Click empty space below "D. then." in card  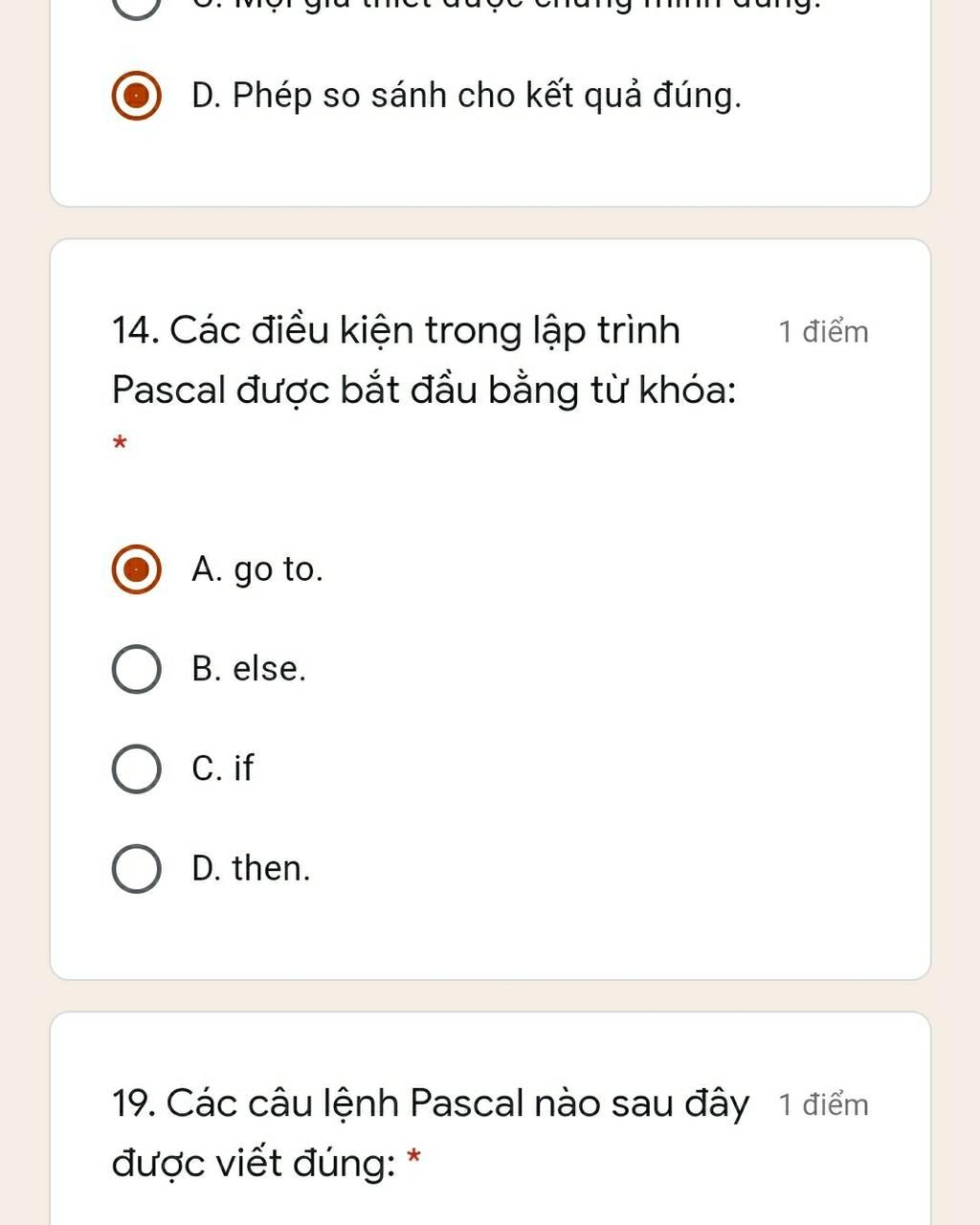click(x=490, y=933)
